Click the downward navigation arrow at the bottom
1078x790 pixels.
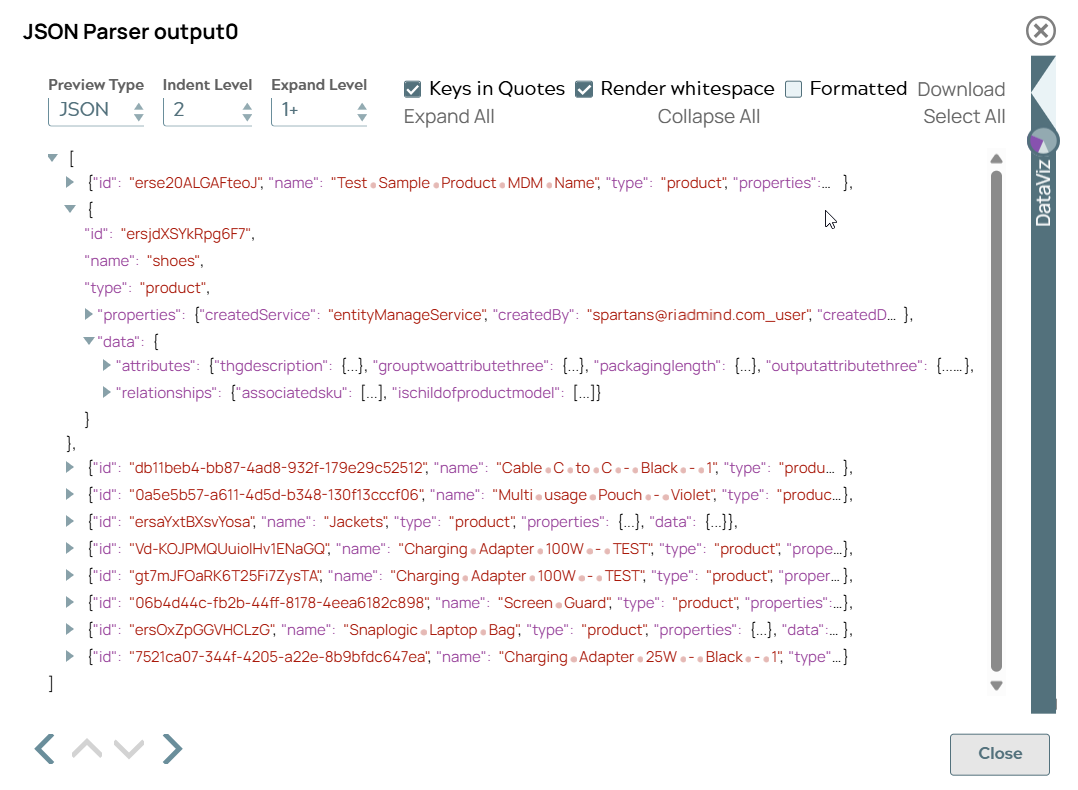click(129, 748)
